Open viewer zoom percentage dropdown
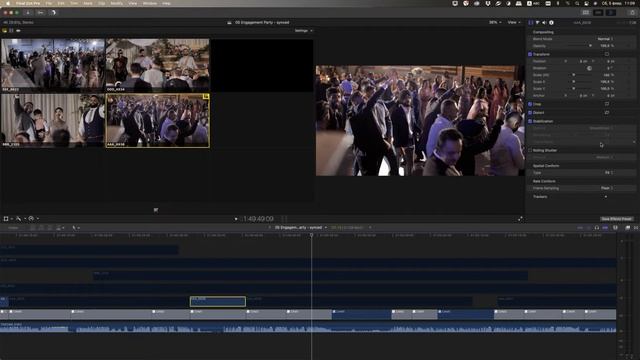640x360 pixels. coord(495,22)
